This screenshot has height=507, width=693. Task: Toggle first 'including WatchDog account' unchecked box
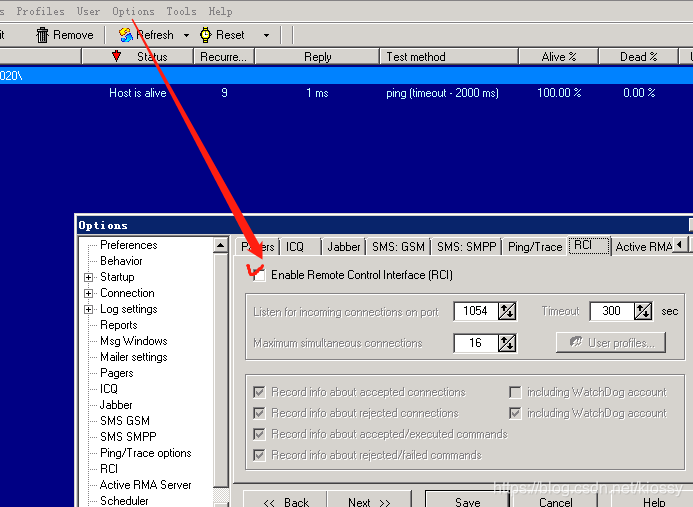[515, 392]
